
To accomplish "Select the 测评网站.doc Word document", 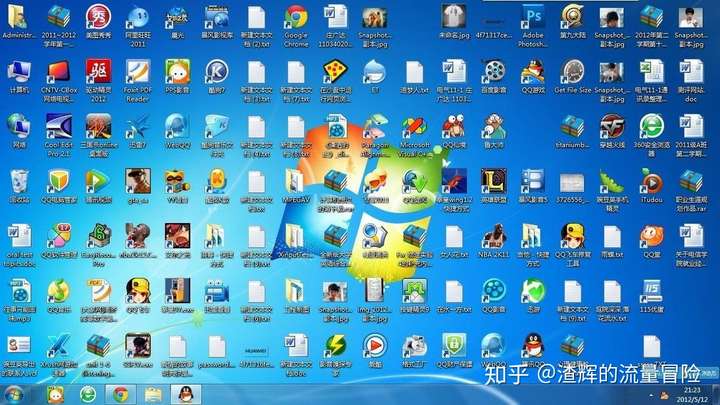I will tap(691, 73).
